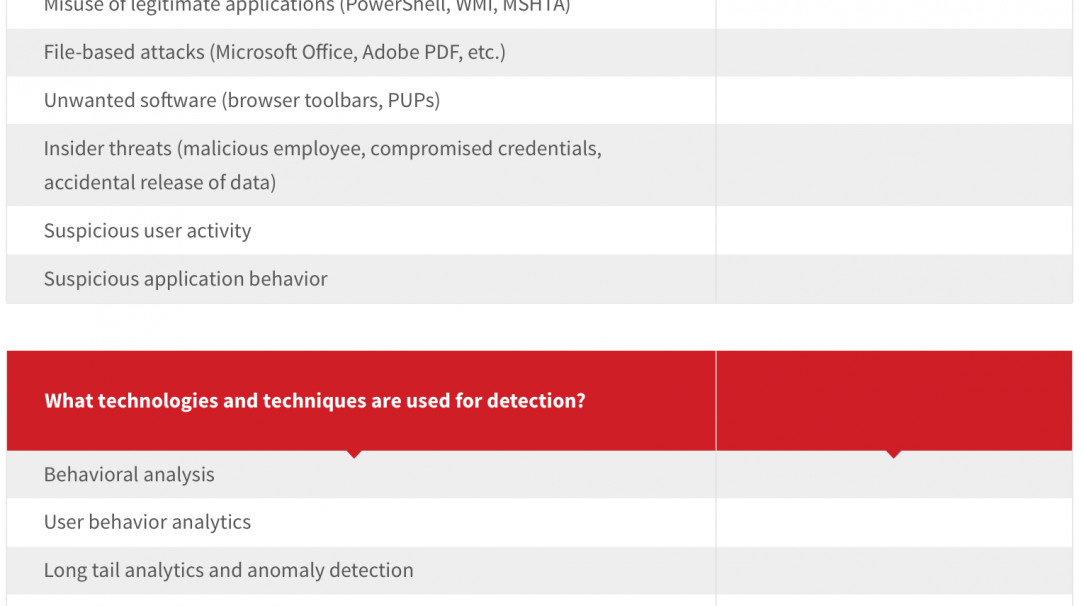Select the "Unwanted software (browser toolbars, PUPs)" row

pos(242,100)
